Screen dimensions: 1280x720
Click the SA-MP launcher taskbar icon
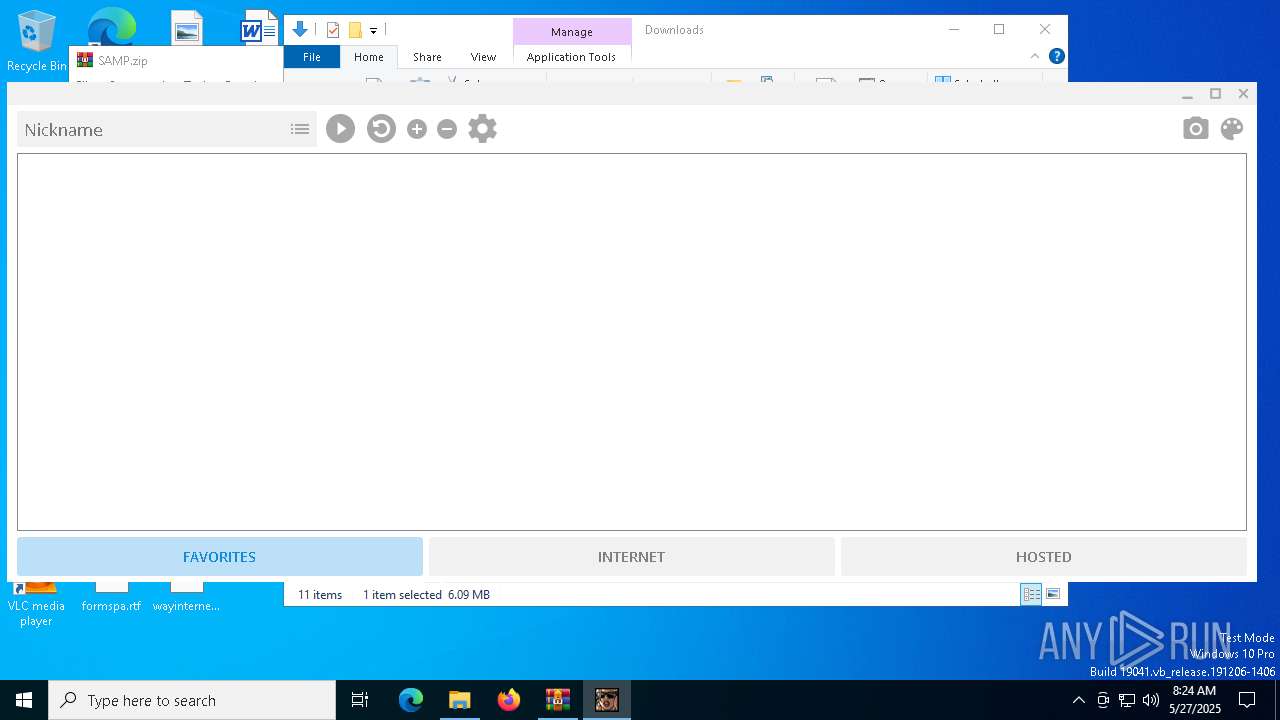(x=606, y=700)
